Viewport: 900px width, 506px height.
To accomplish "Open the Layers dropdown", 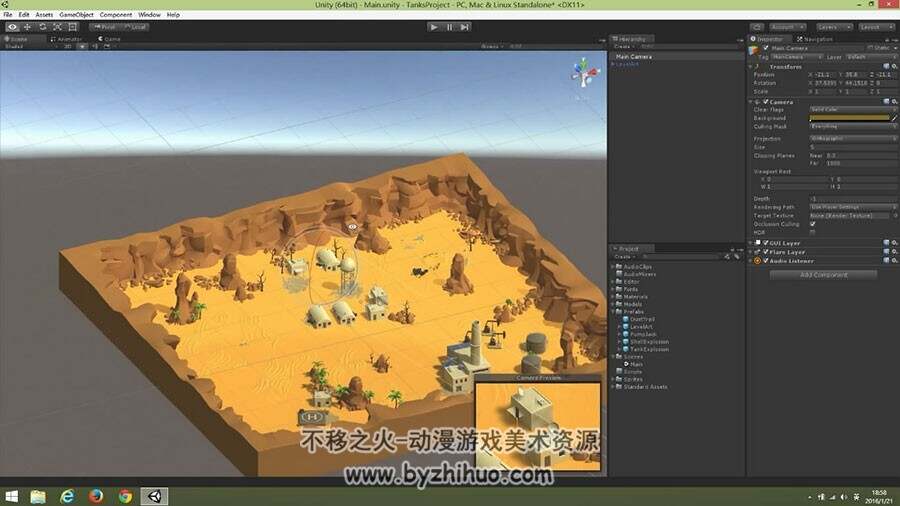I will point(833,27).
